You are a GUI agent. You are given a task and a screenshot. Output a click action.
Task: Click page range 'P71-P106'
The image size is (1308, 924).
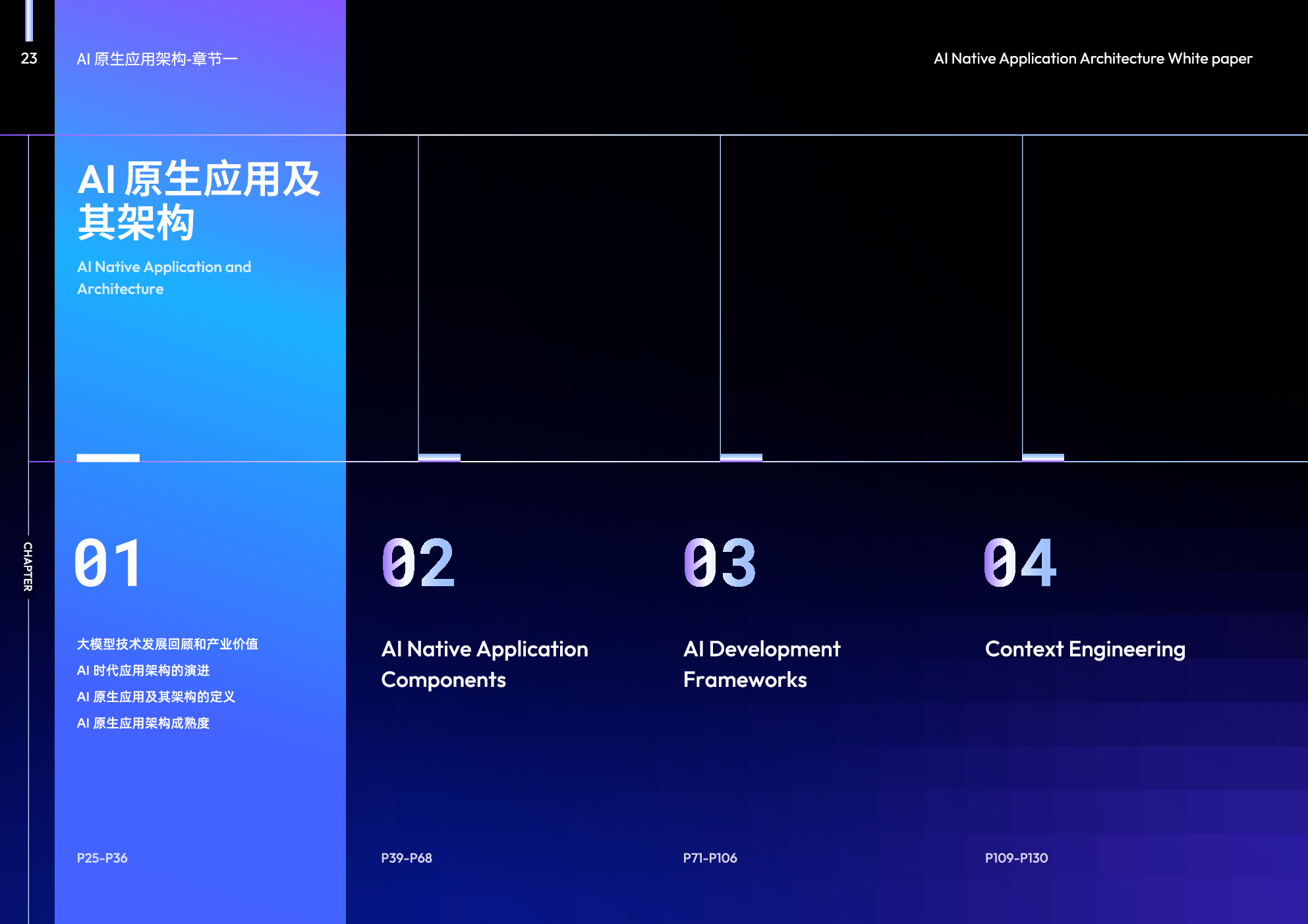(710, 858)
